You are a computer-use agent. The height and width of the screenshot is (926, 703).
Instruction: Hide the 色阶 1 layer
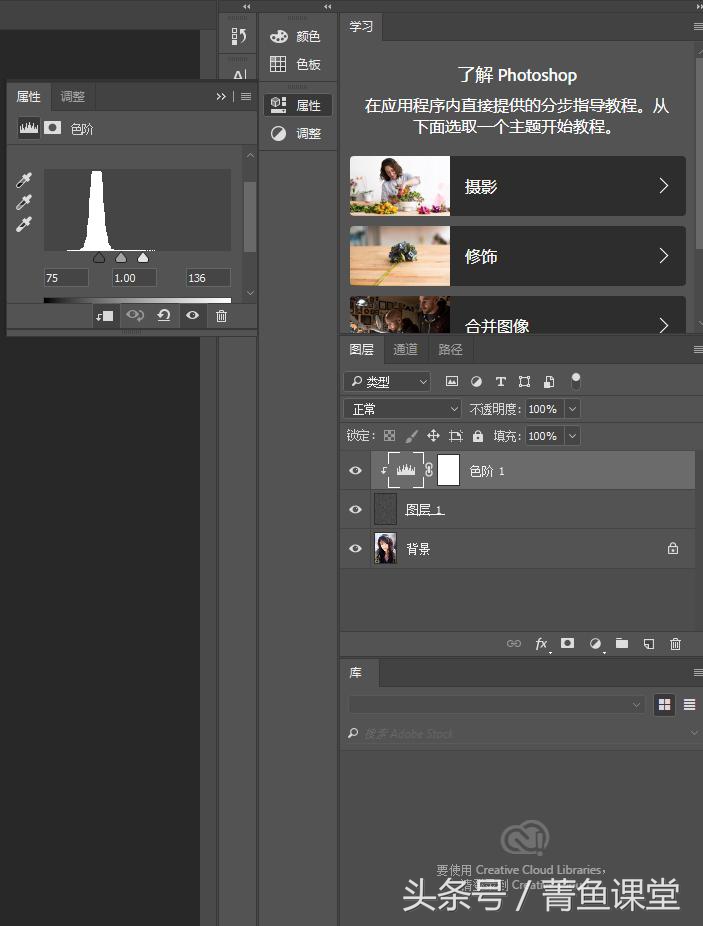click(355, 471)
